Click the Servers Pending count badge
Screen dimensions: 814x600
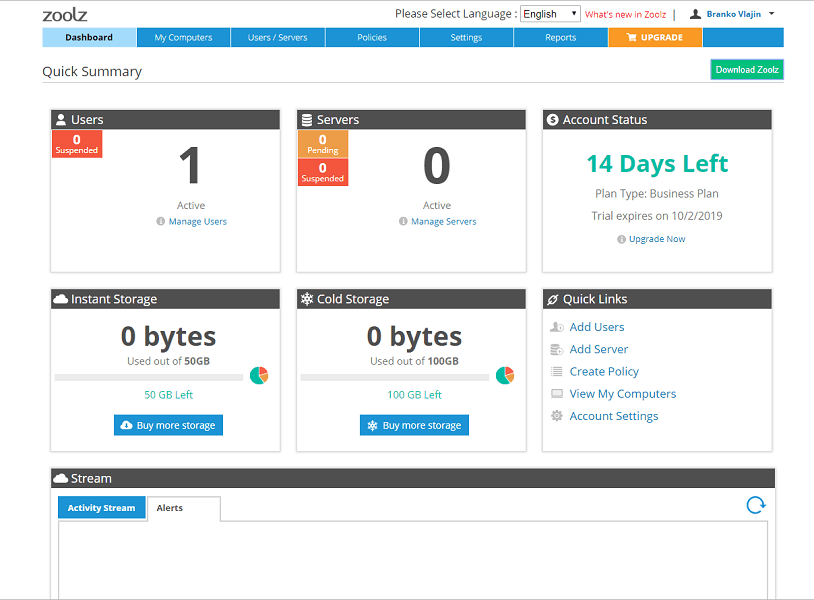pos(323,144)
